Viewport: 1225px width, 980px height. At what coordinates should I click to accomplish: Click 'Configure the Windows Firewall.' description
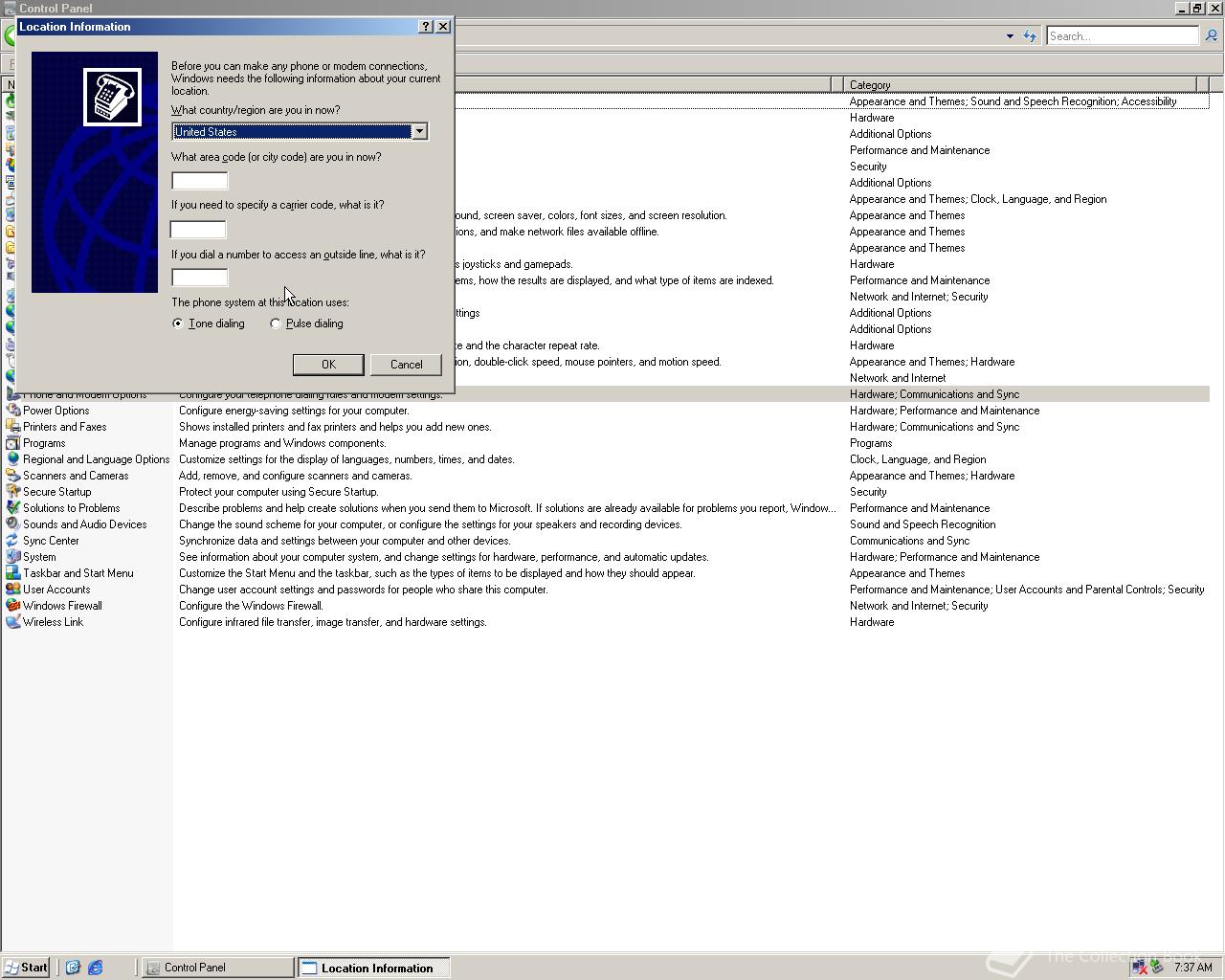click(x=251, y=606)
